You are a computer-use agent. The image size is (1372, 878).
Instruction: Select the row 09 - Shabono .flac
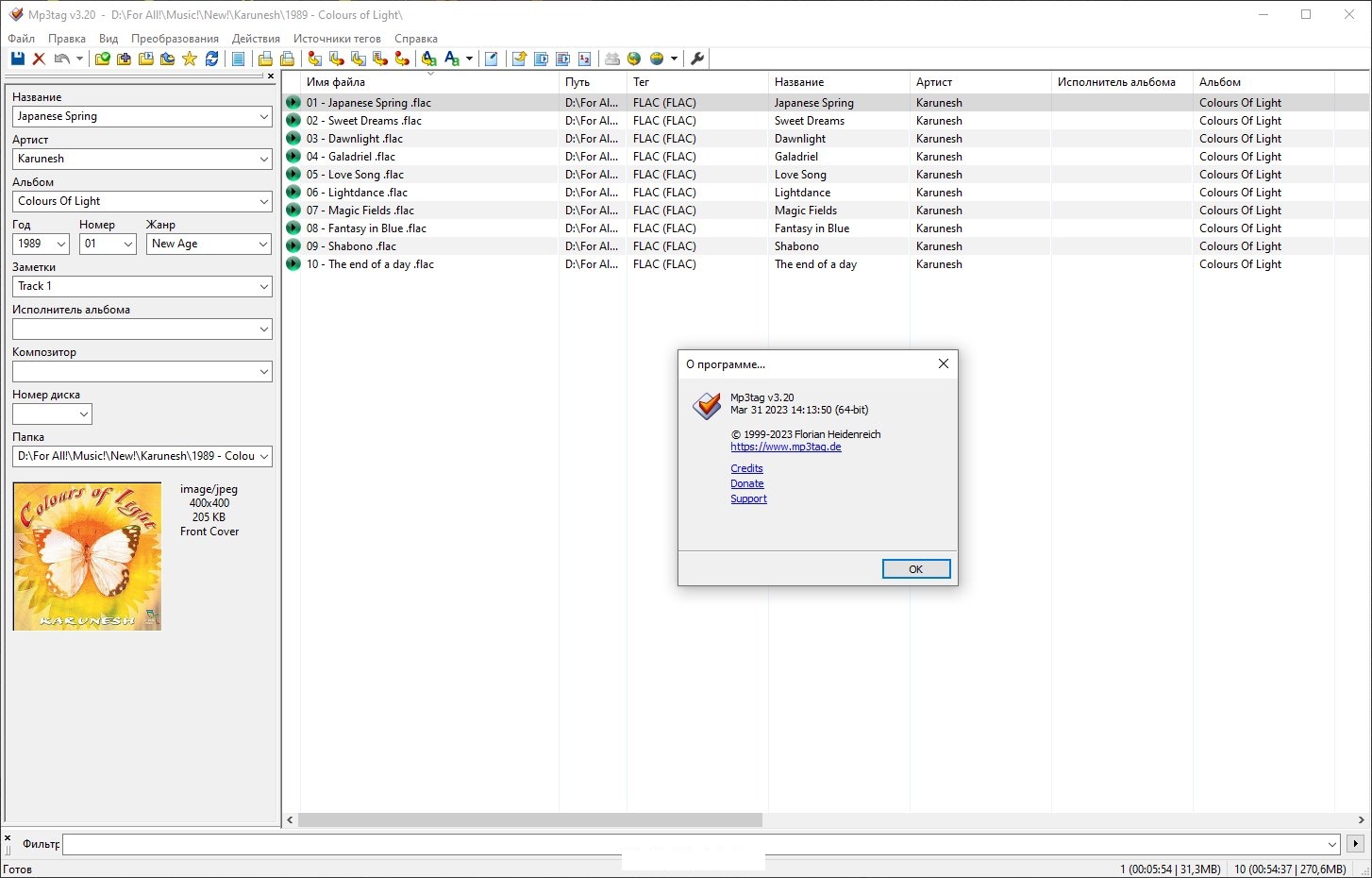(826, 245)
